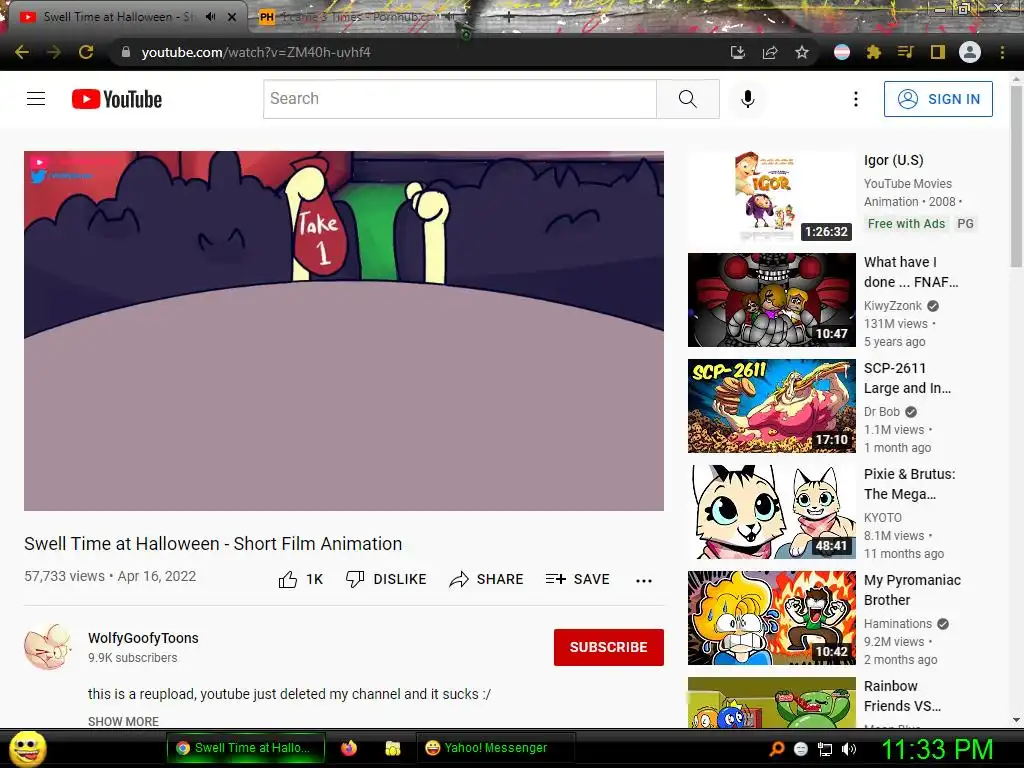
Task: Share this page icon in address bar
Action: click(770, 52)
